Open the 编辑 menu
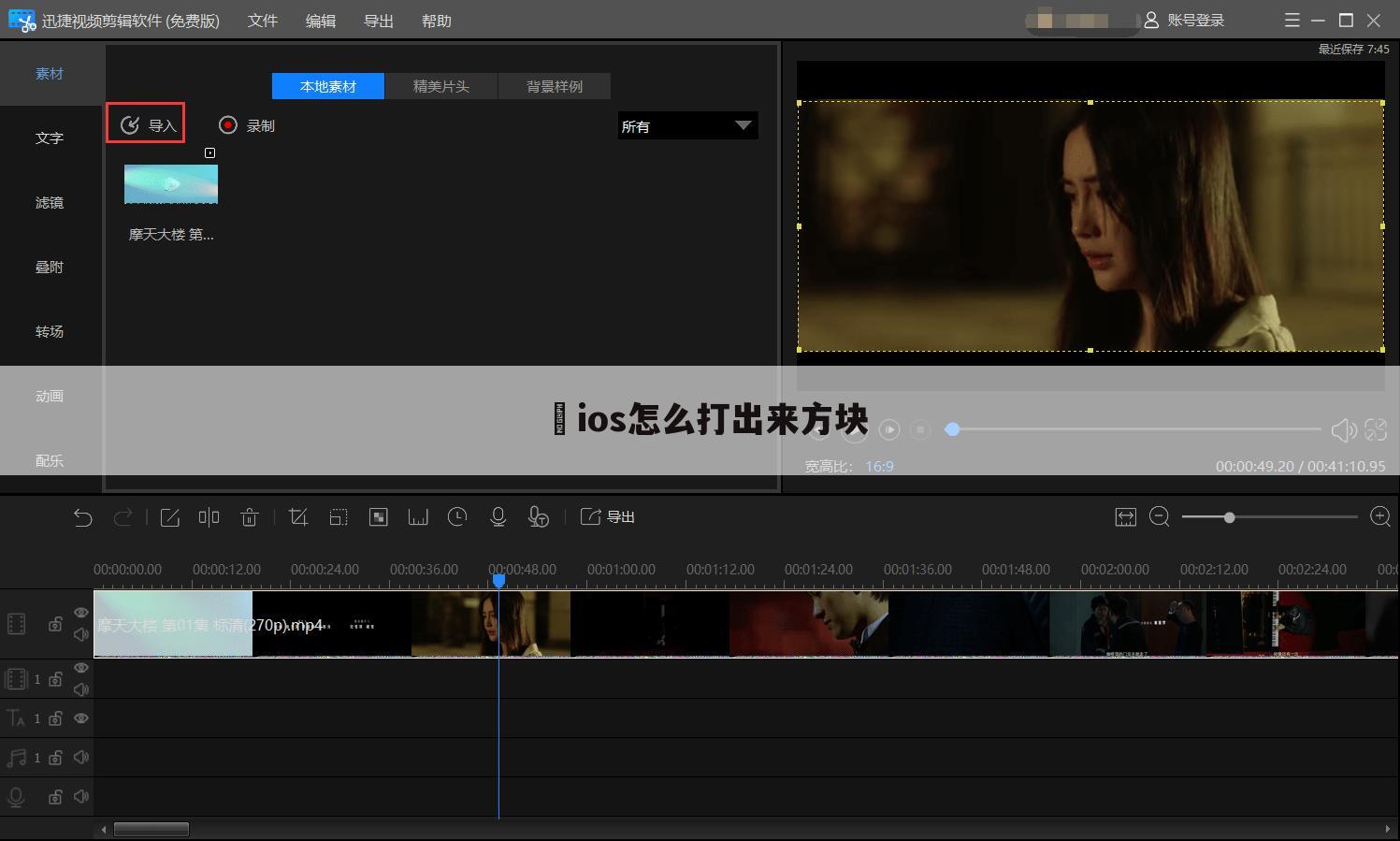 pos(321,21)
